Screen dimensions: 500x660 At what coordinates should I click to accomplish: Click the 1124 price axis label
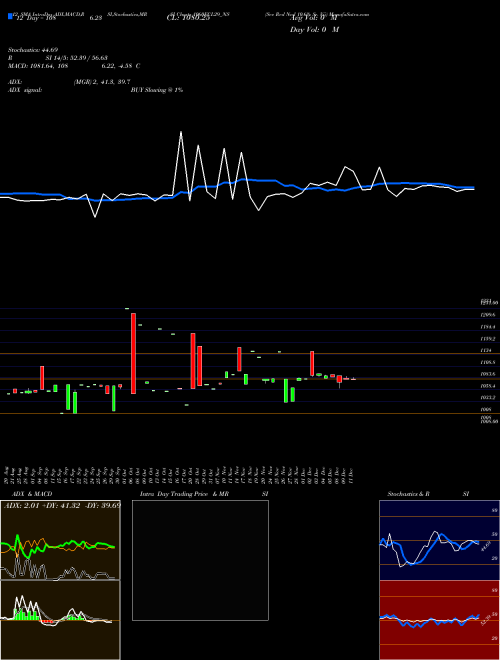click(486, 351)
